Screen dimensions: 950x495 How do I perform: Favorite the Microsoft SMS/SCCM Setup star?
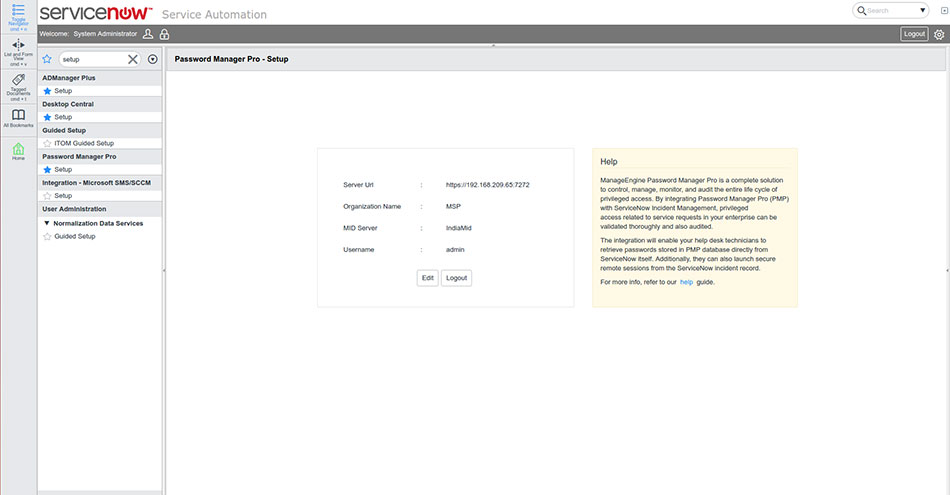tap(47, 196)
